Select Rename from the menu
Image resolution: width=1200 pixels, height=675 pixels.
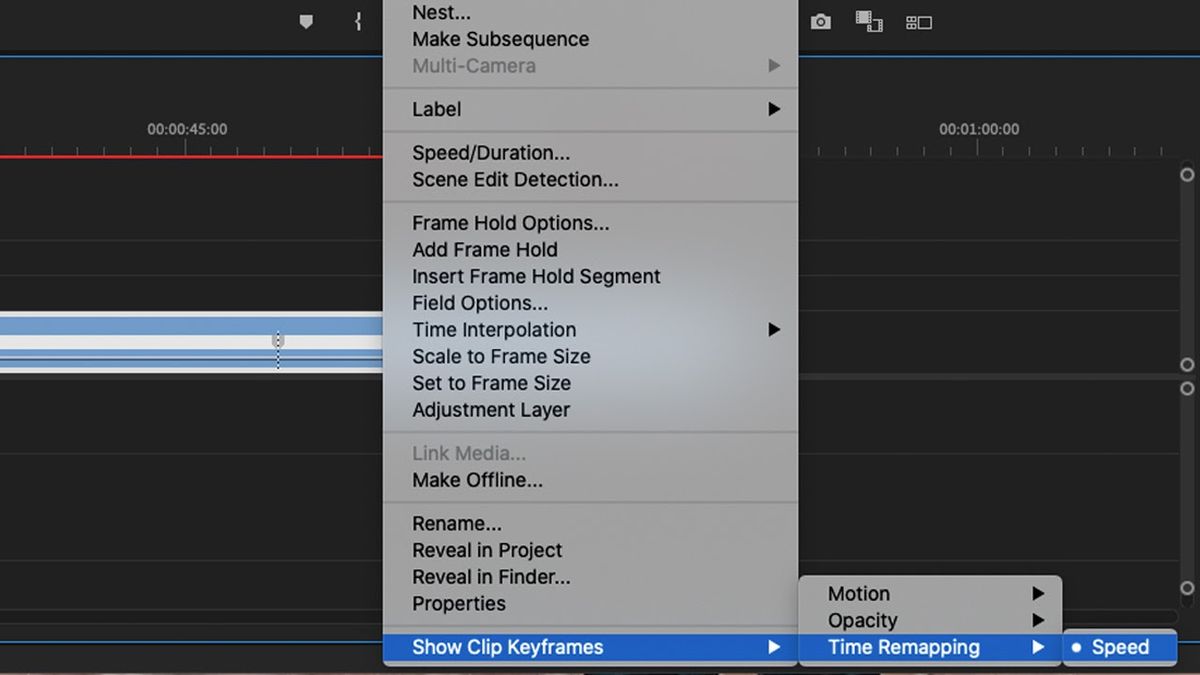pos(457,523)
